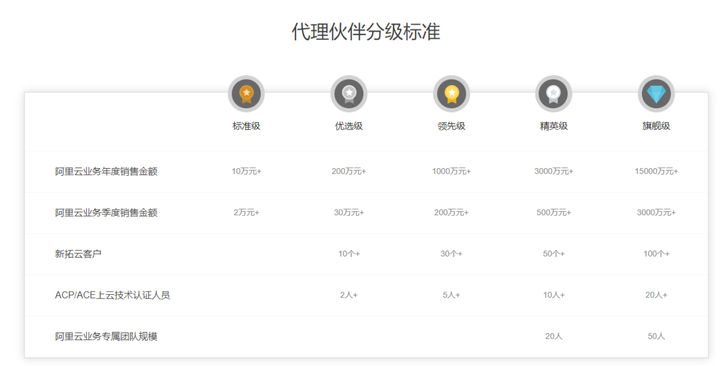The image size is (720, 366).
Task: Select the page title 代理伙伴分级标准
Action: coord(366,32)
